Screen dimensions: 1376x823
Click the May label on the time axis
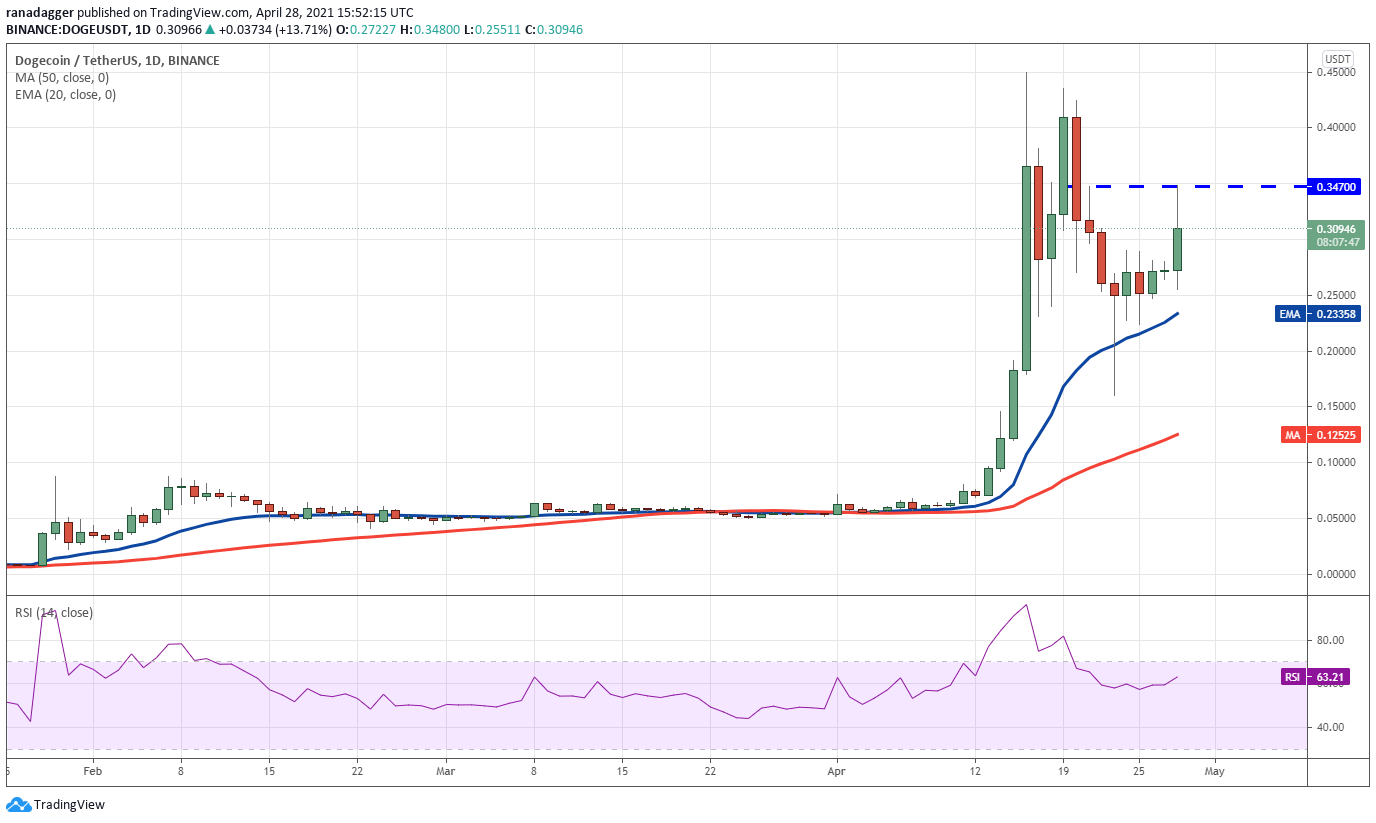click(1214, 771)
